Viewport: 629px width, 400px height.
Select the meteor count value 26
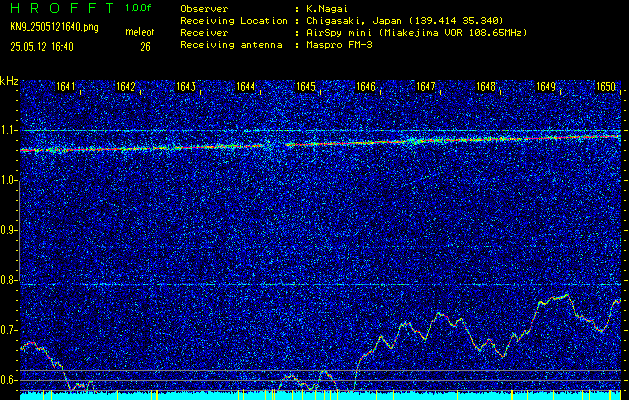(x=145, y=47)
